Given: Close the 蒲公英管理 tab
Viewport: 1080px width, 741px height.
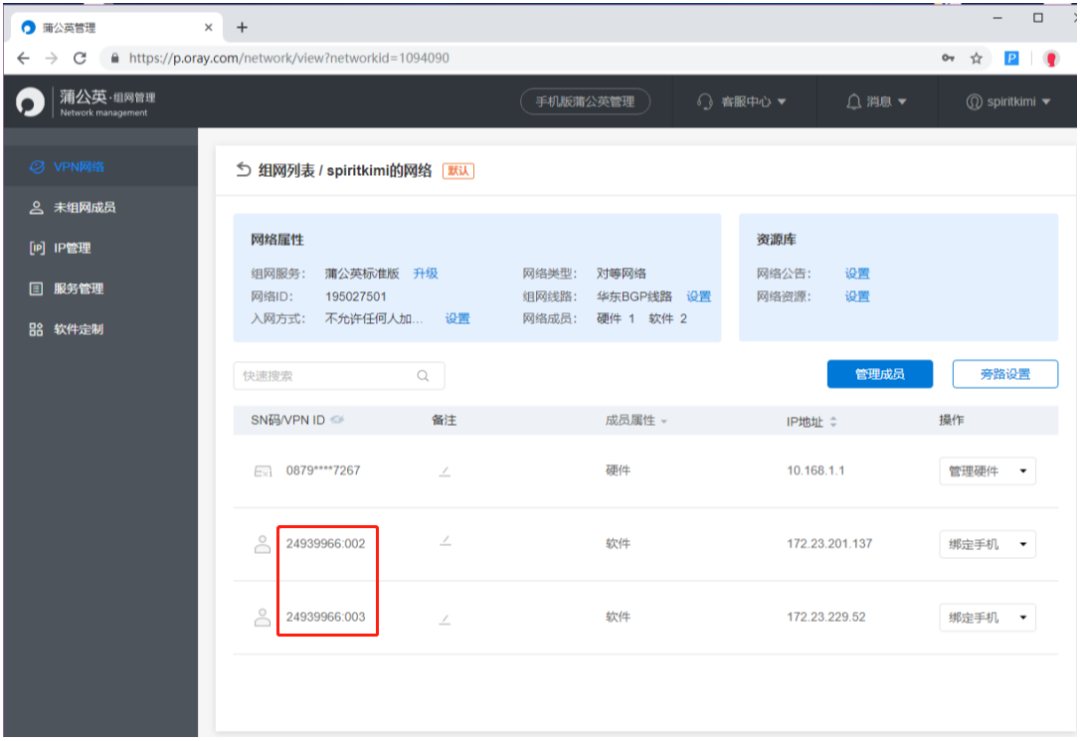Looking at the screenshot, I should [208, 28].
